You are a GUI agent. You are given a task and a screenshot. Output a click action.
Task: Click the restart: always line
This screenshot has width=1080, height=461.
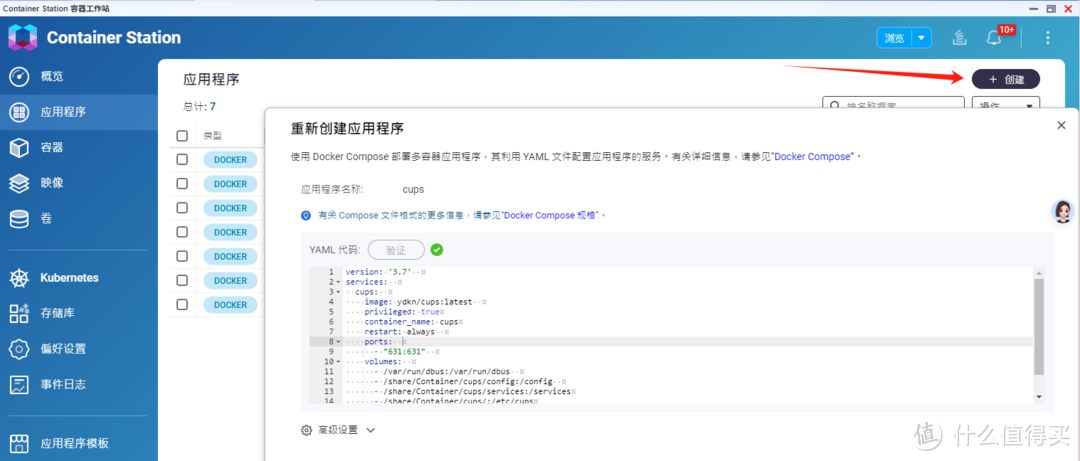click(397, 331)
